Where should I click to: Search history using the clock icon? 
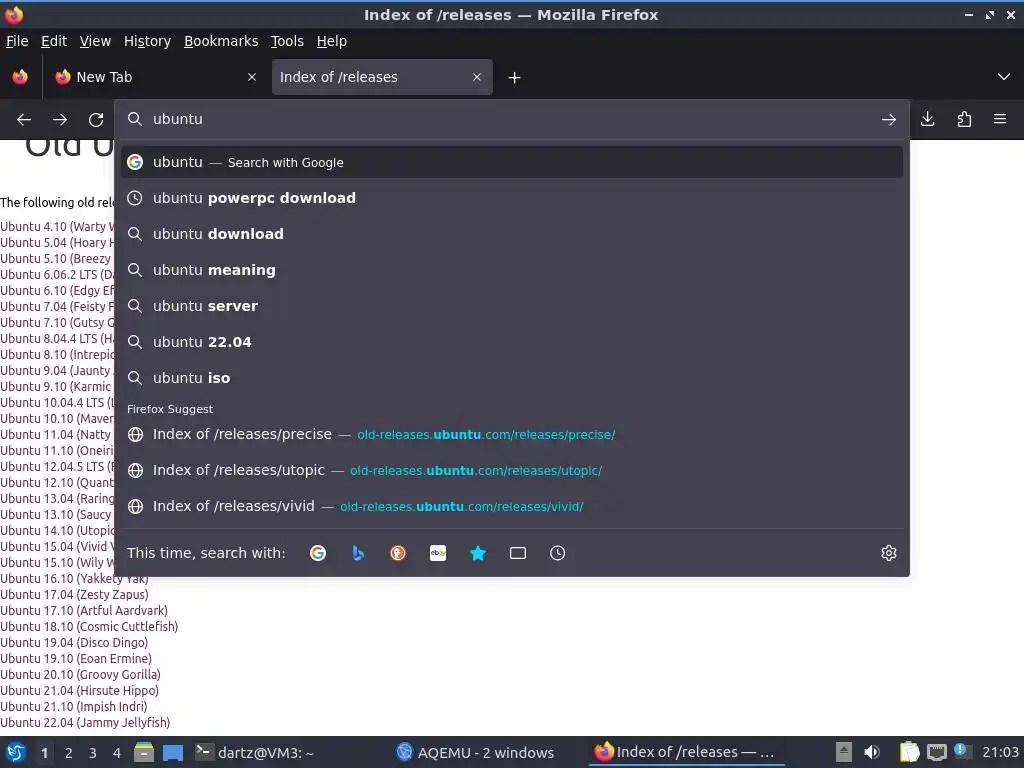[558, 553]
